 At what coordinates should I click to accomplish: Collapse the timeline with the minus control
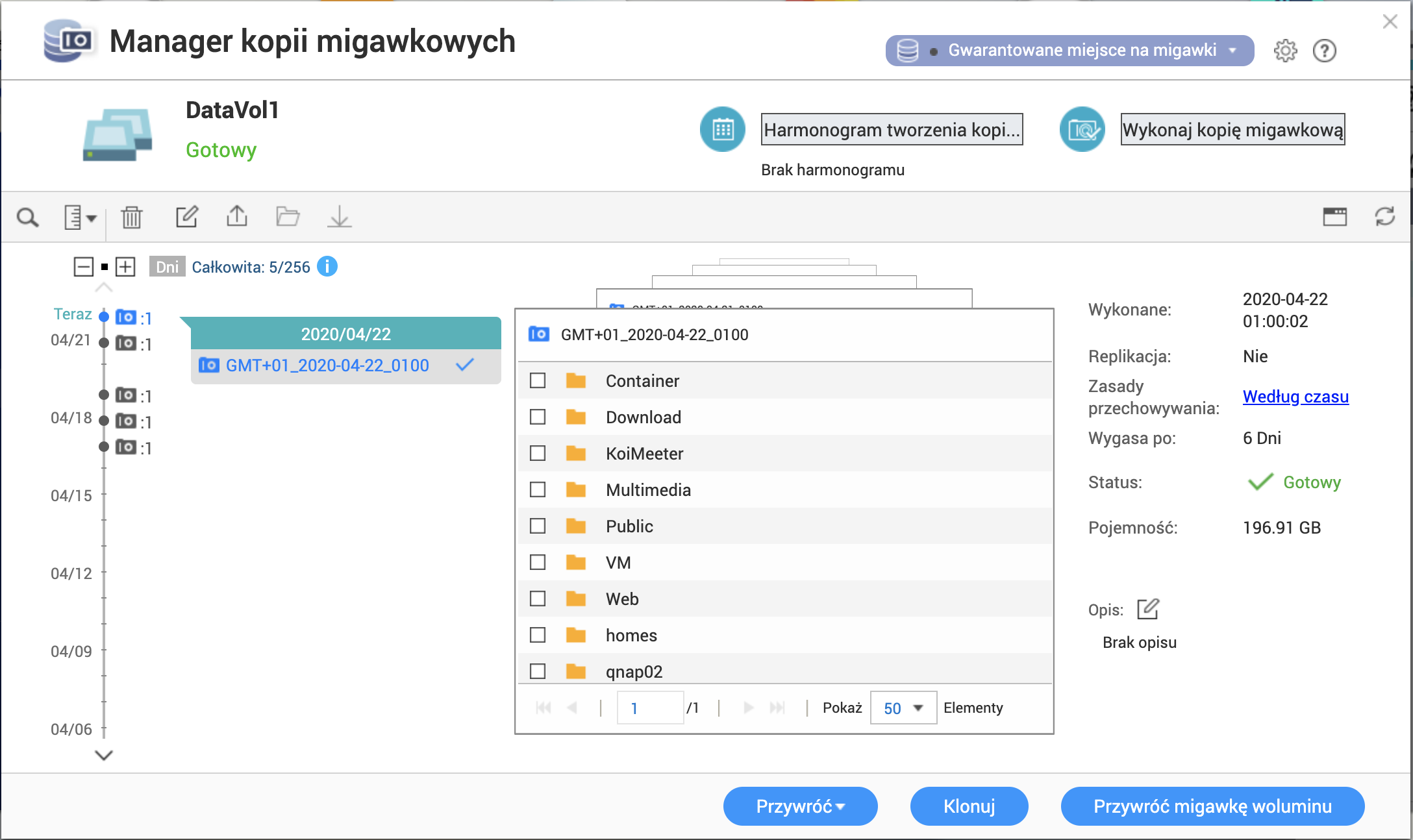tap(83, 267)
